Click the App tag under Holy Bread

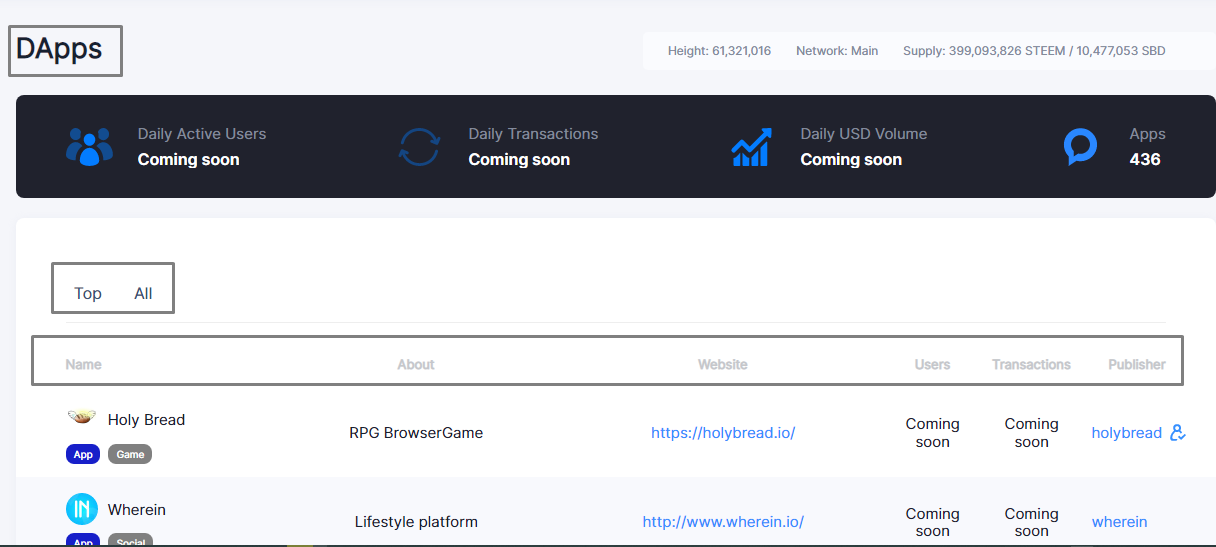tap(83, 454)
